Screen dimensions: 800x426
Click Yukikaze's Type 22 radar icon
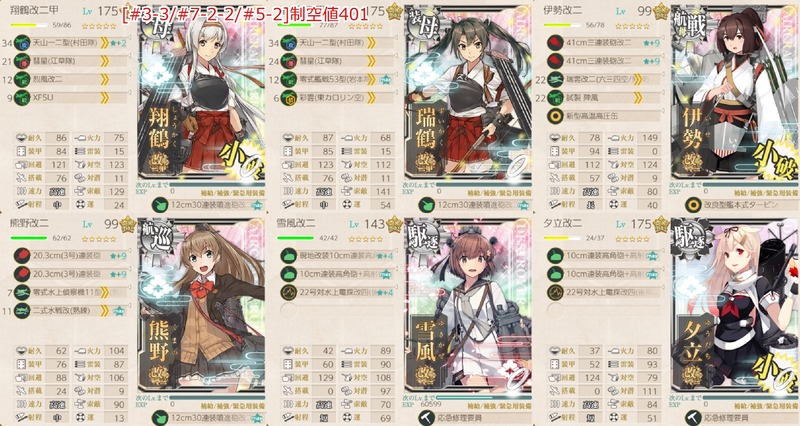[289, 292]
